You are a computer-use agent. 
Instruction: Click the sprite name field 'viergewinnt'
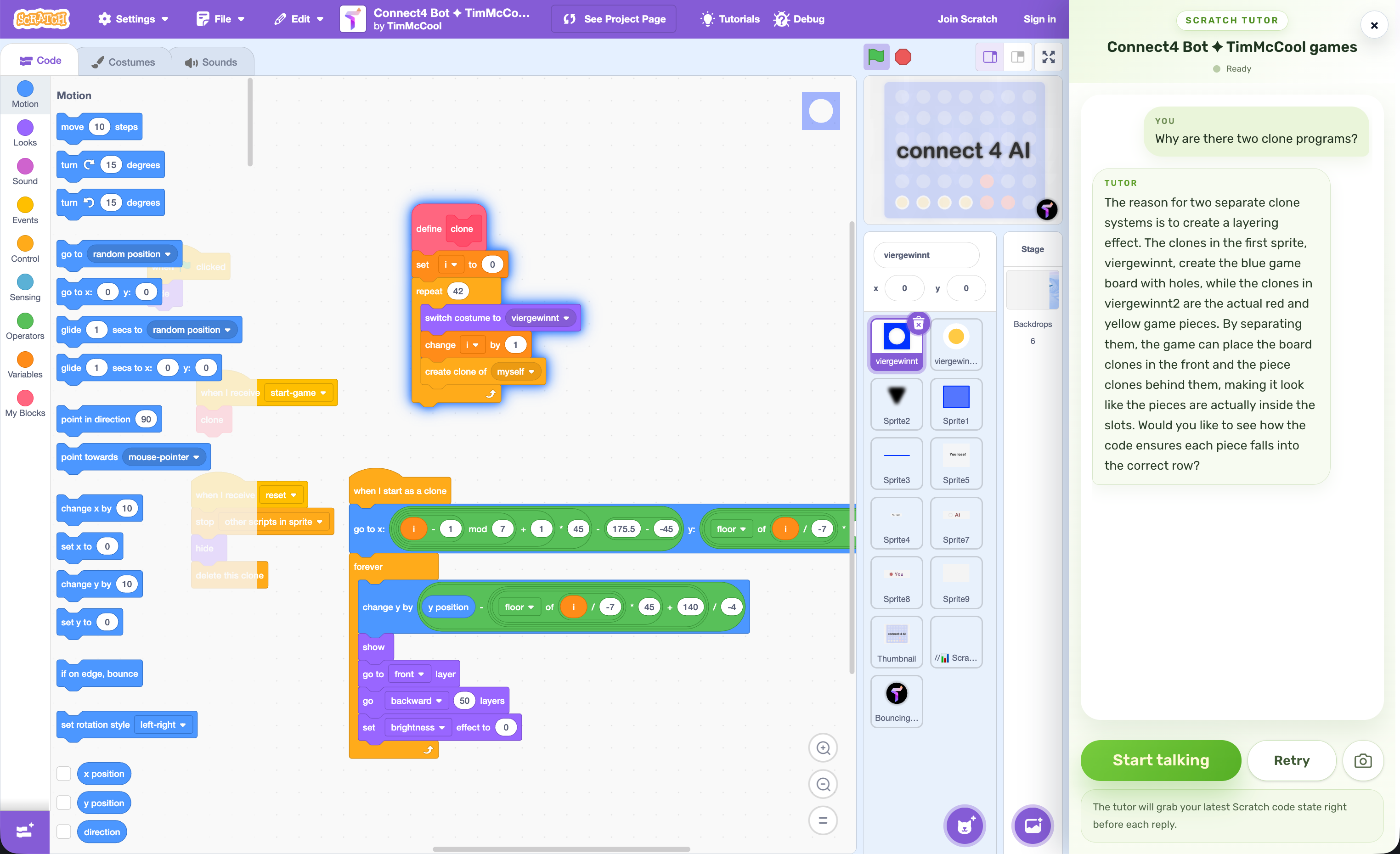(x=926, y=255)
